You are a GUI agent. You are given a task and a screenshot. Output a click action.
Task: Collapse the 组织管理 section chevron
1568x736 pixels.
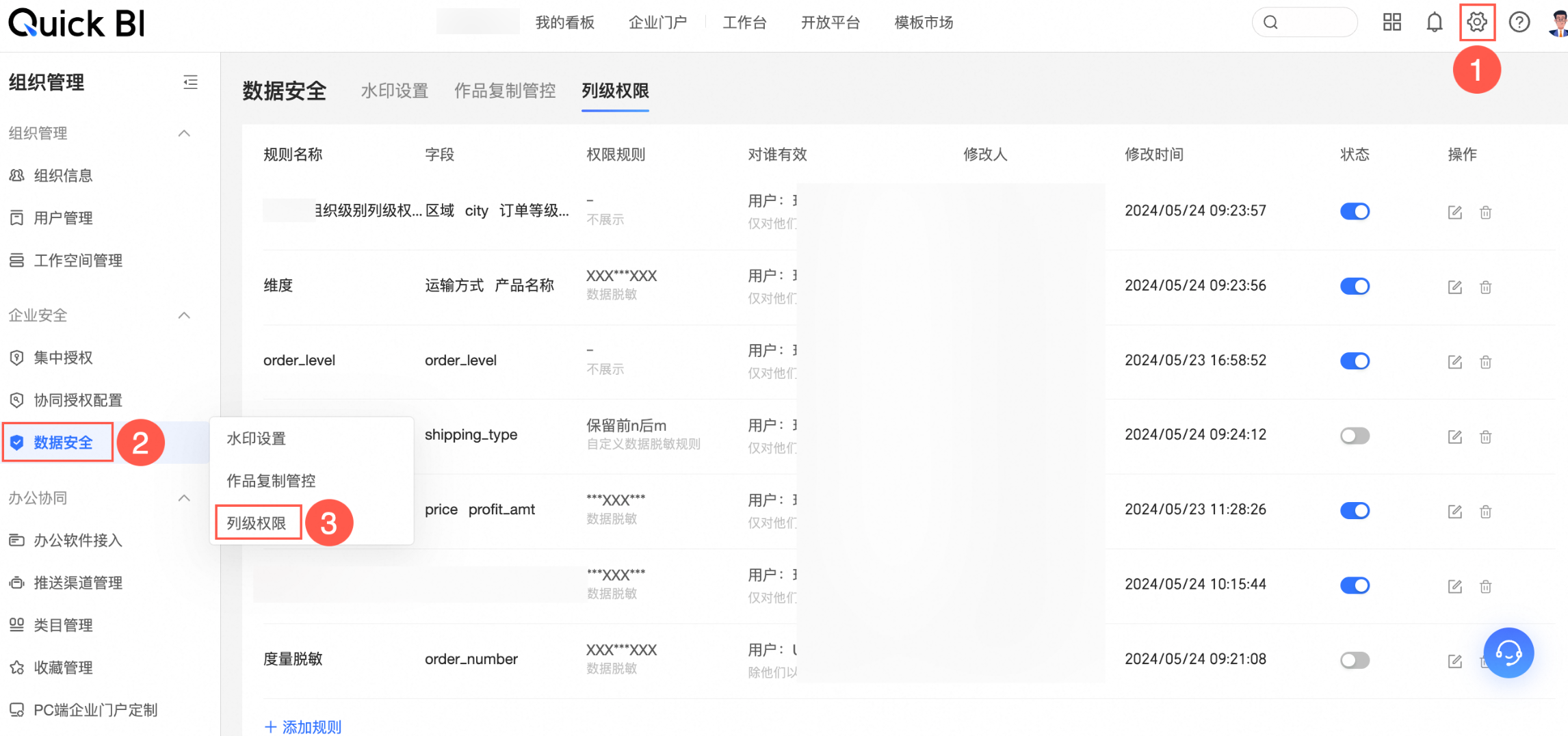pos(184,133)
